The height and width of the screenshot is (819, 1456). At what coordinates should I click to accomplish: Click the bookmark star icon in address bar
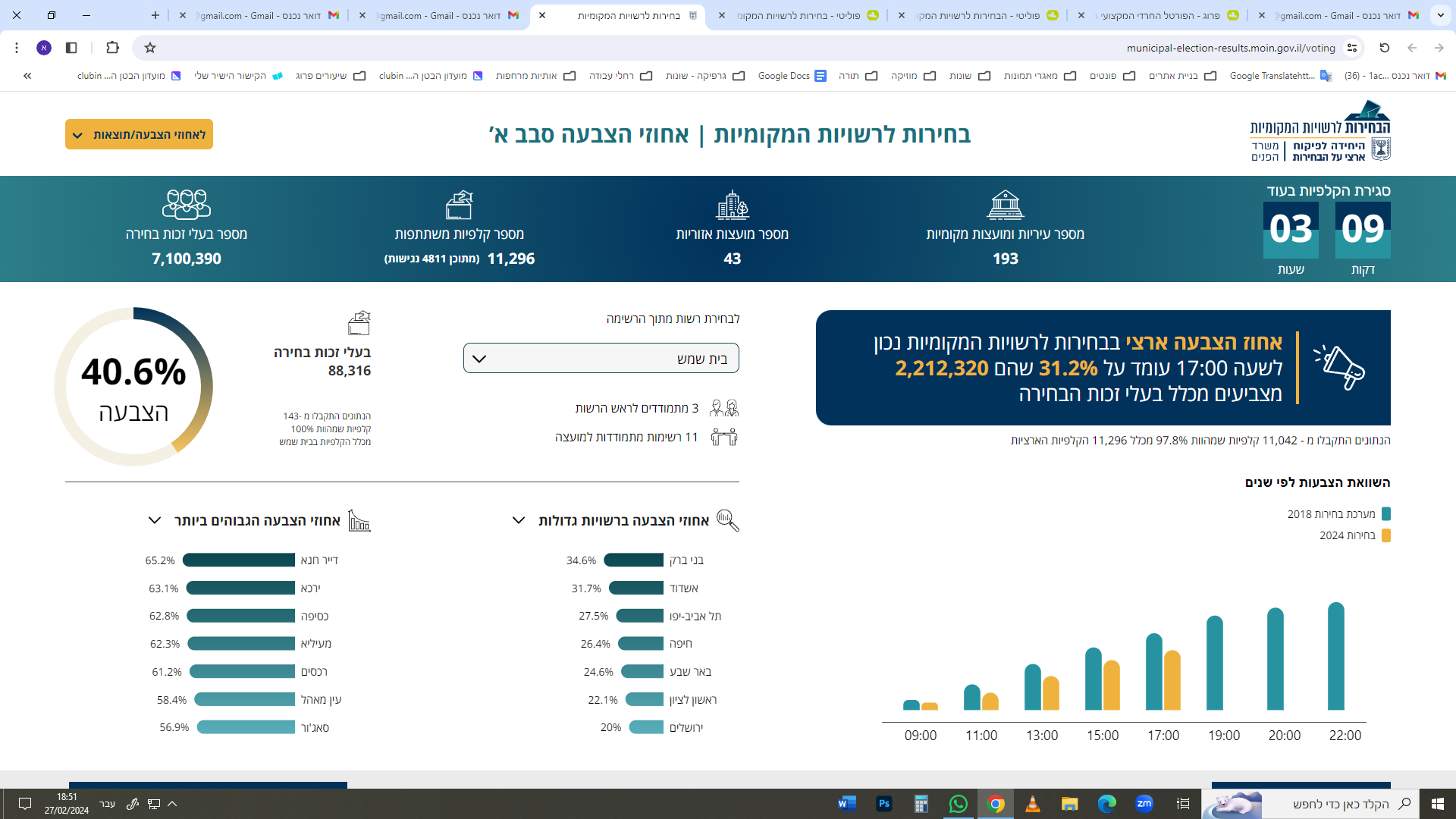150,48
